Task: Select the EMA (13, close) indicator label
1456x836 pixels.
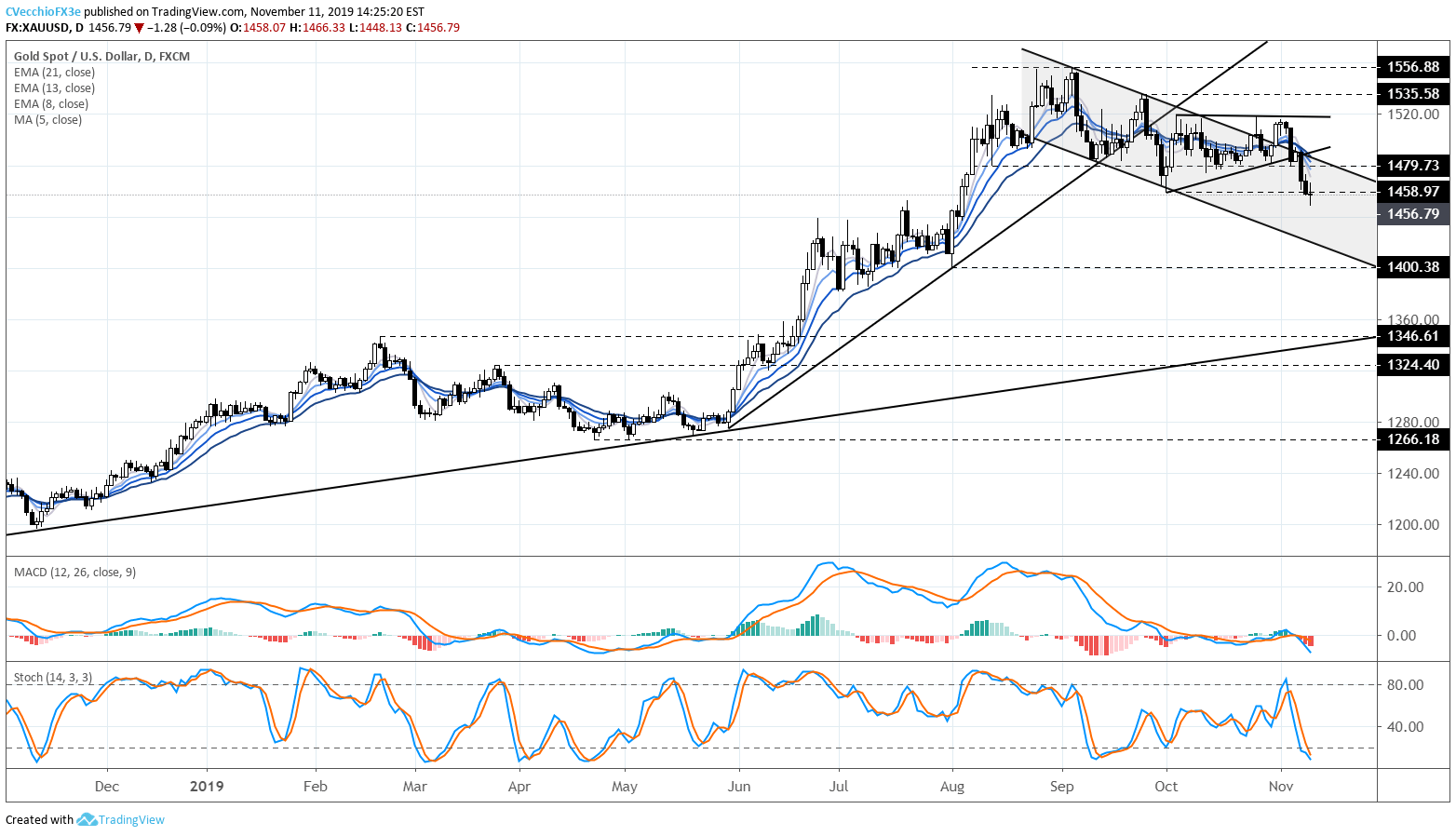Action: [x=54, y=88]
